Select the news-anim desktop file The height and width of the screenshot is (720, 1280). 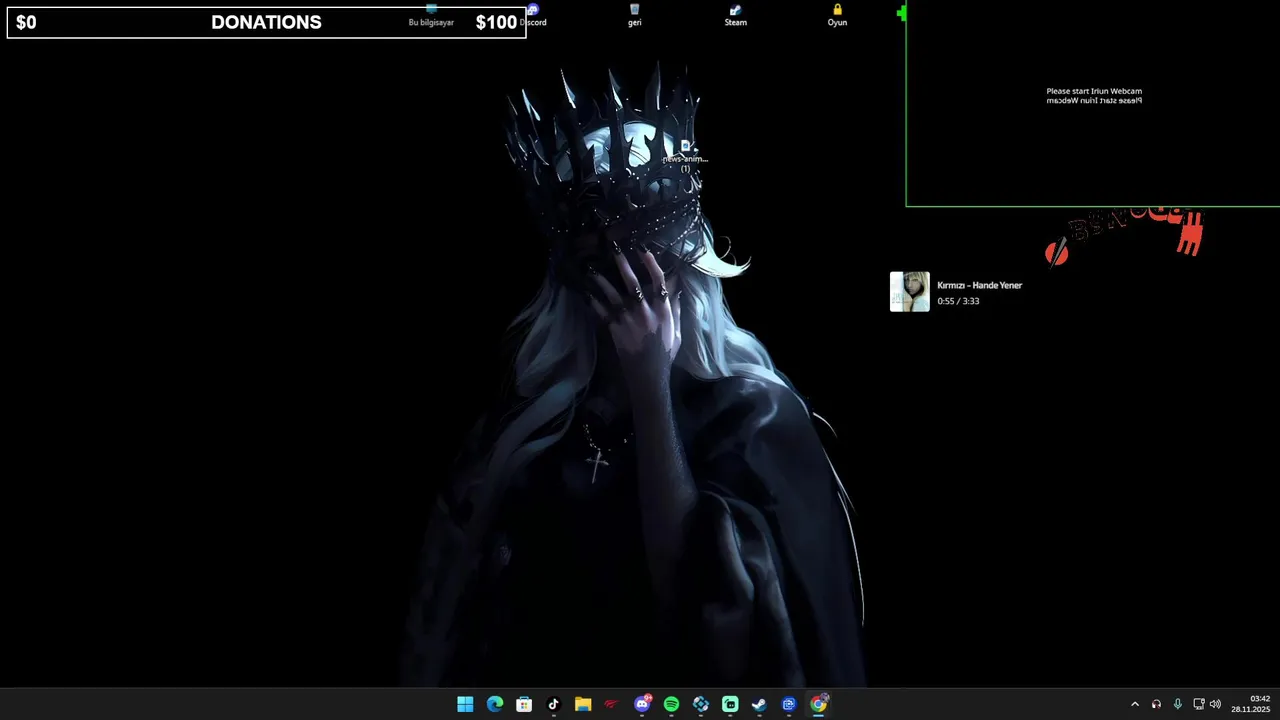(685, 157)
